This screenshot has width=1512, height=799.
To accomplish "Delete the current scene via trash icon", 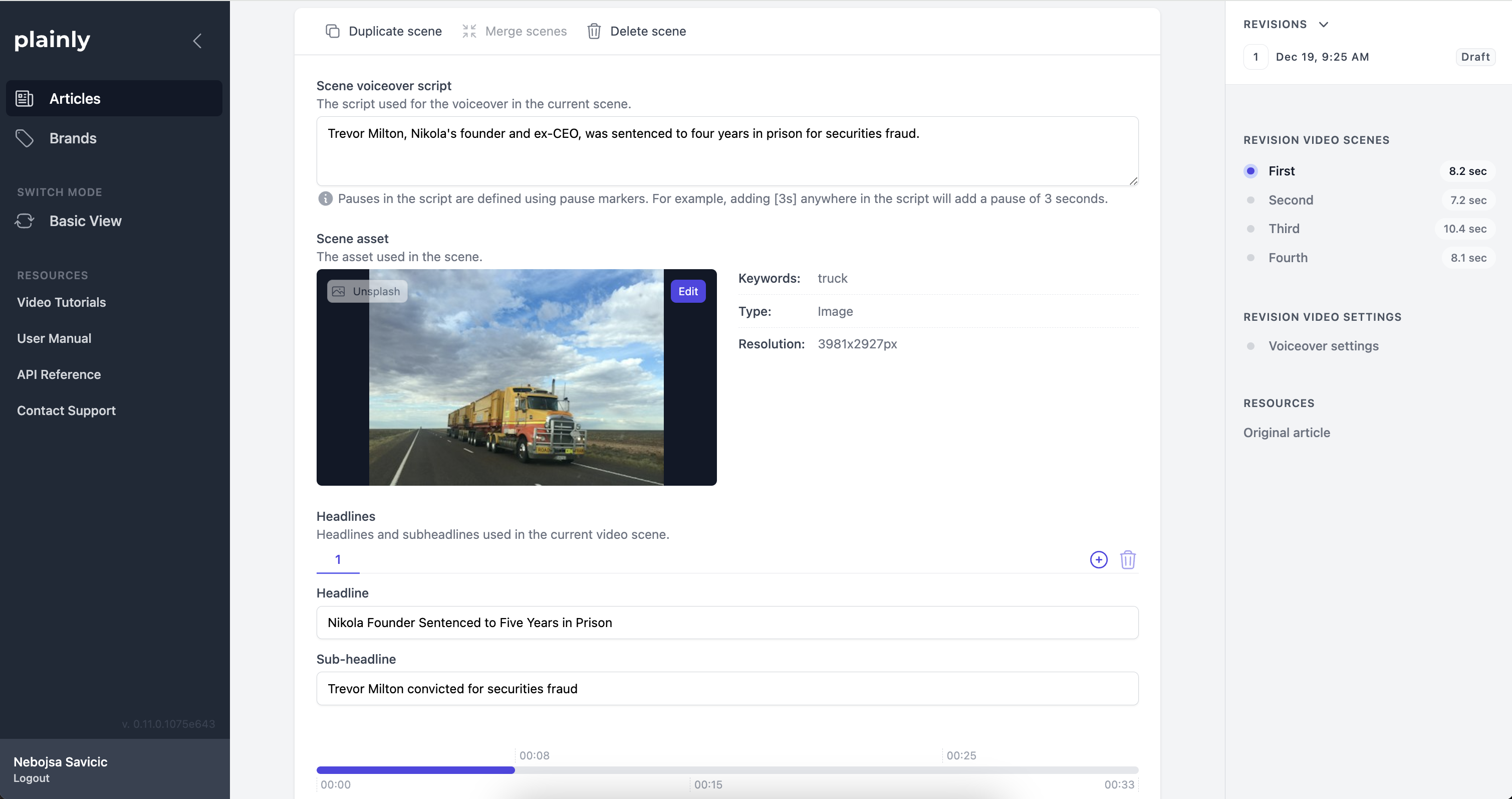I will click(x=637, y=31).
